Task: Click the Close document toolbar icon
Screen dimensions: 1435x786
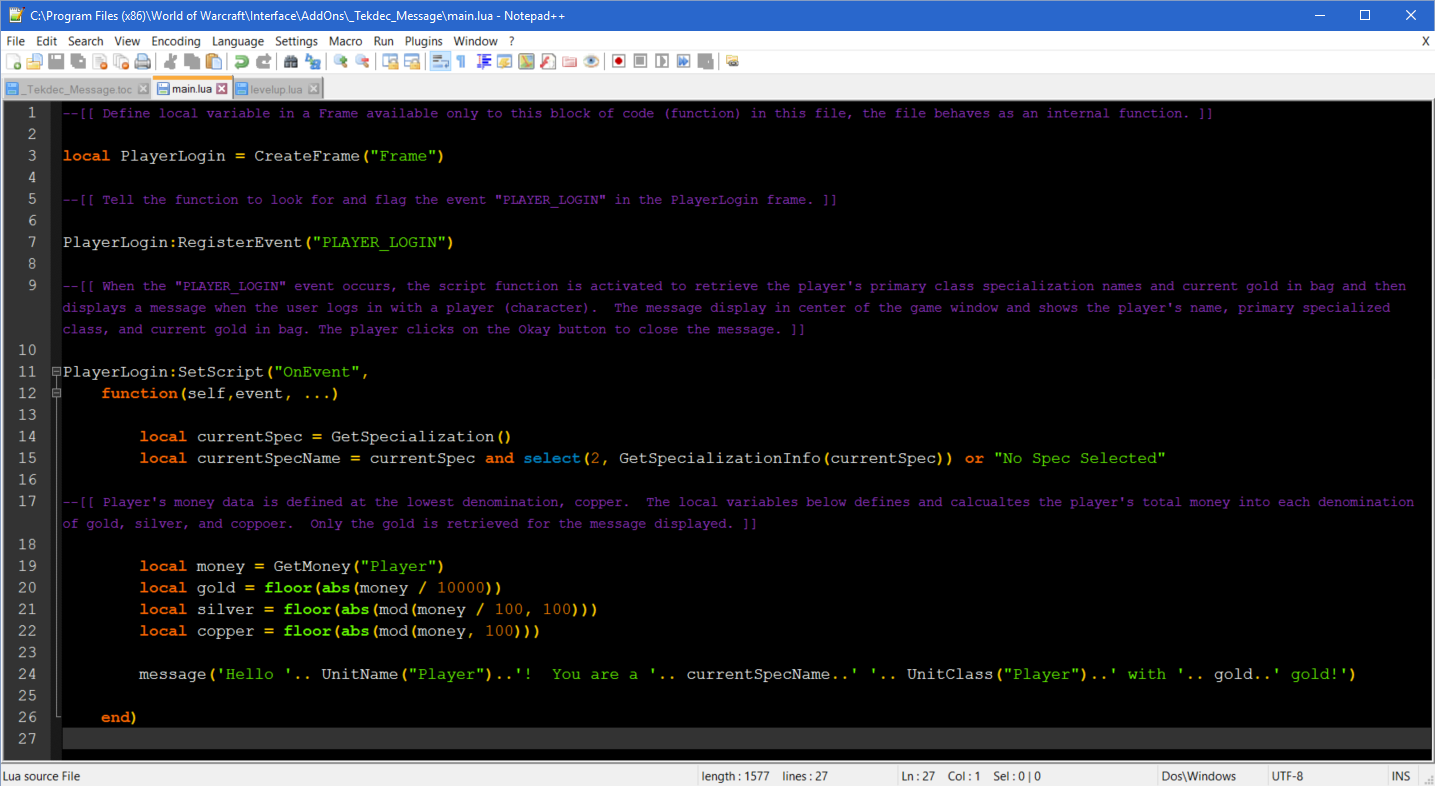Action: tap(100, 61)
